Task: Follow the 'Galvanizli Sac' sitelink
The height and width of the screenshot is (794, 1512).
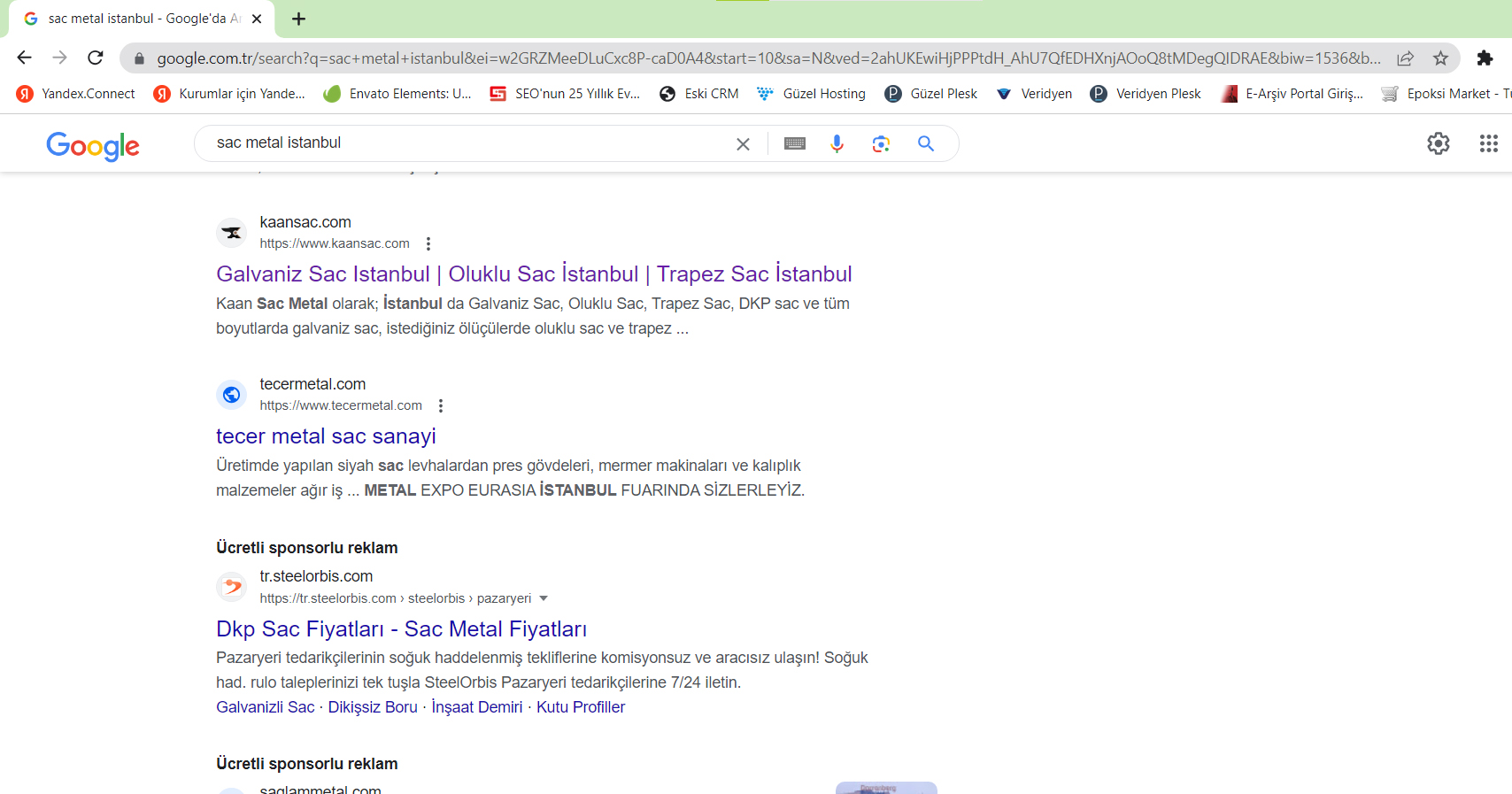Action: point(265,707)
